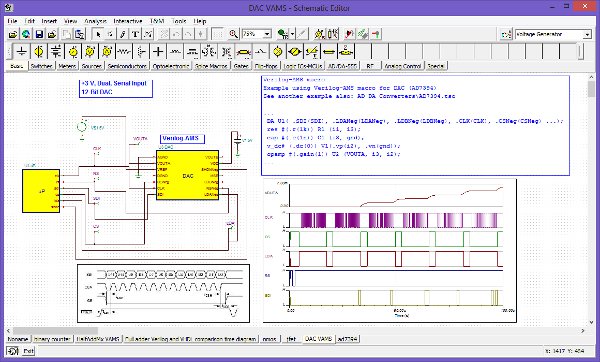Select the pointer arrow tool
Screen dimensions: 600x362
(98, 34)
